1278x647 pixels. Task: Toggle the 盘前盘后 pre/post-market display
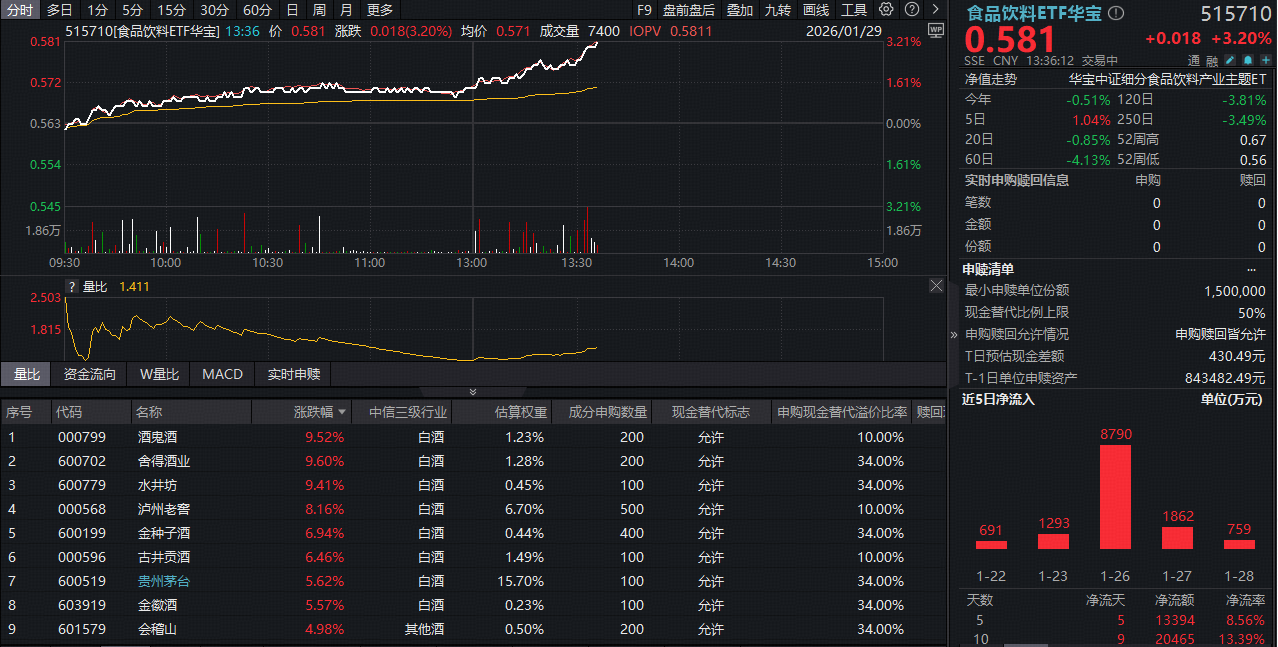point(689,10)
